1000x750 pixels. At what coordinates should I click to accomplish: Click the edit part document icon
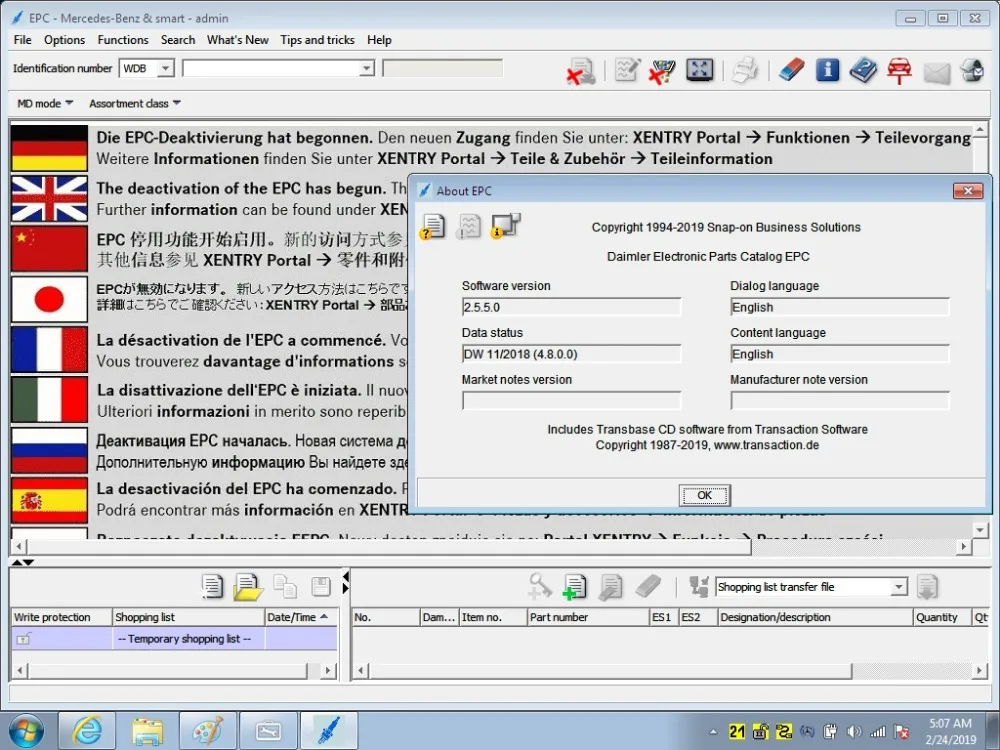(610, 587)
